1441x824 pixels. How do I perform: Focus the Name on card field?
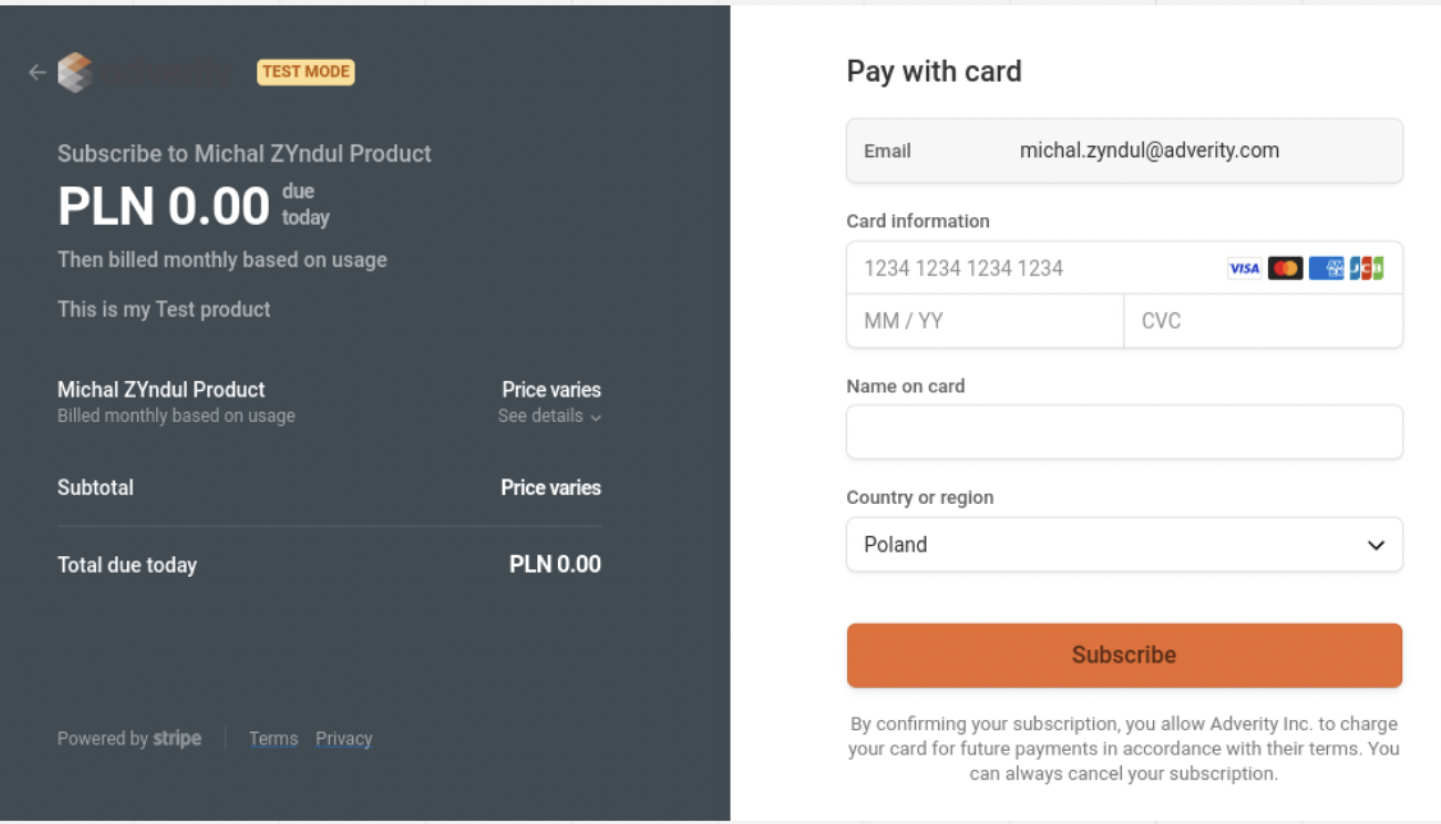coord(1124,432)
